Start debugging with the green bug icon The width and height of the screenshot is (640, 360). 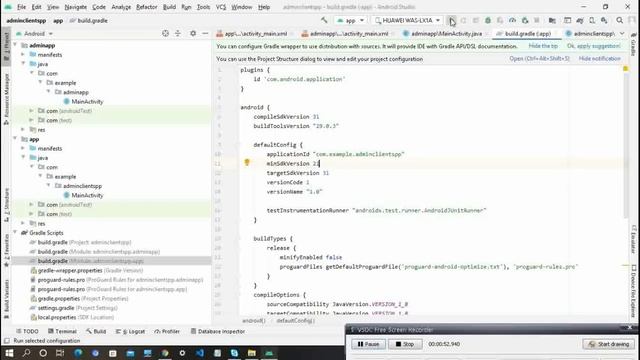488,20
